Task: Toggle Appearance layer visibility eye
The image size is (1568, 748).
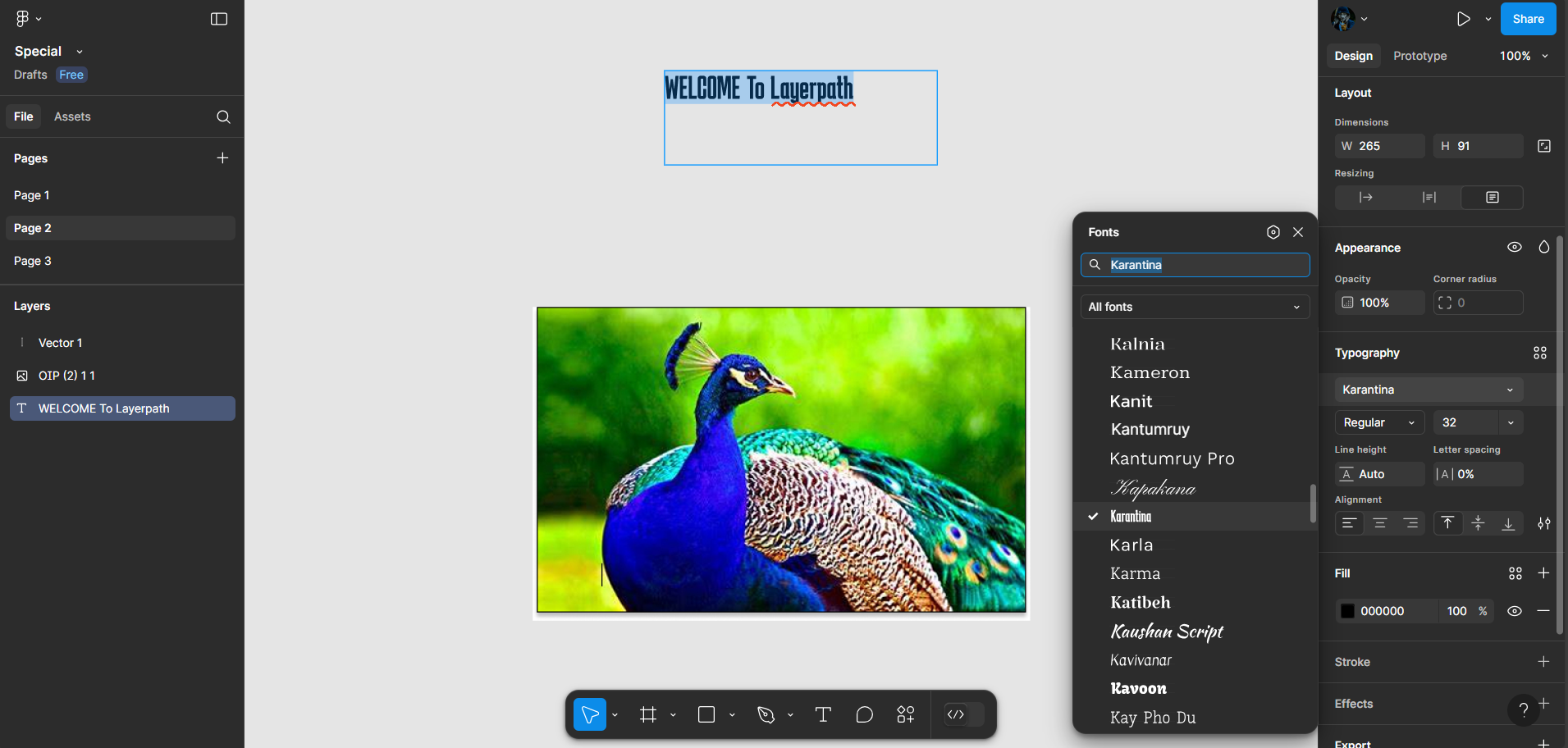Action: coord(1515,247)
